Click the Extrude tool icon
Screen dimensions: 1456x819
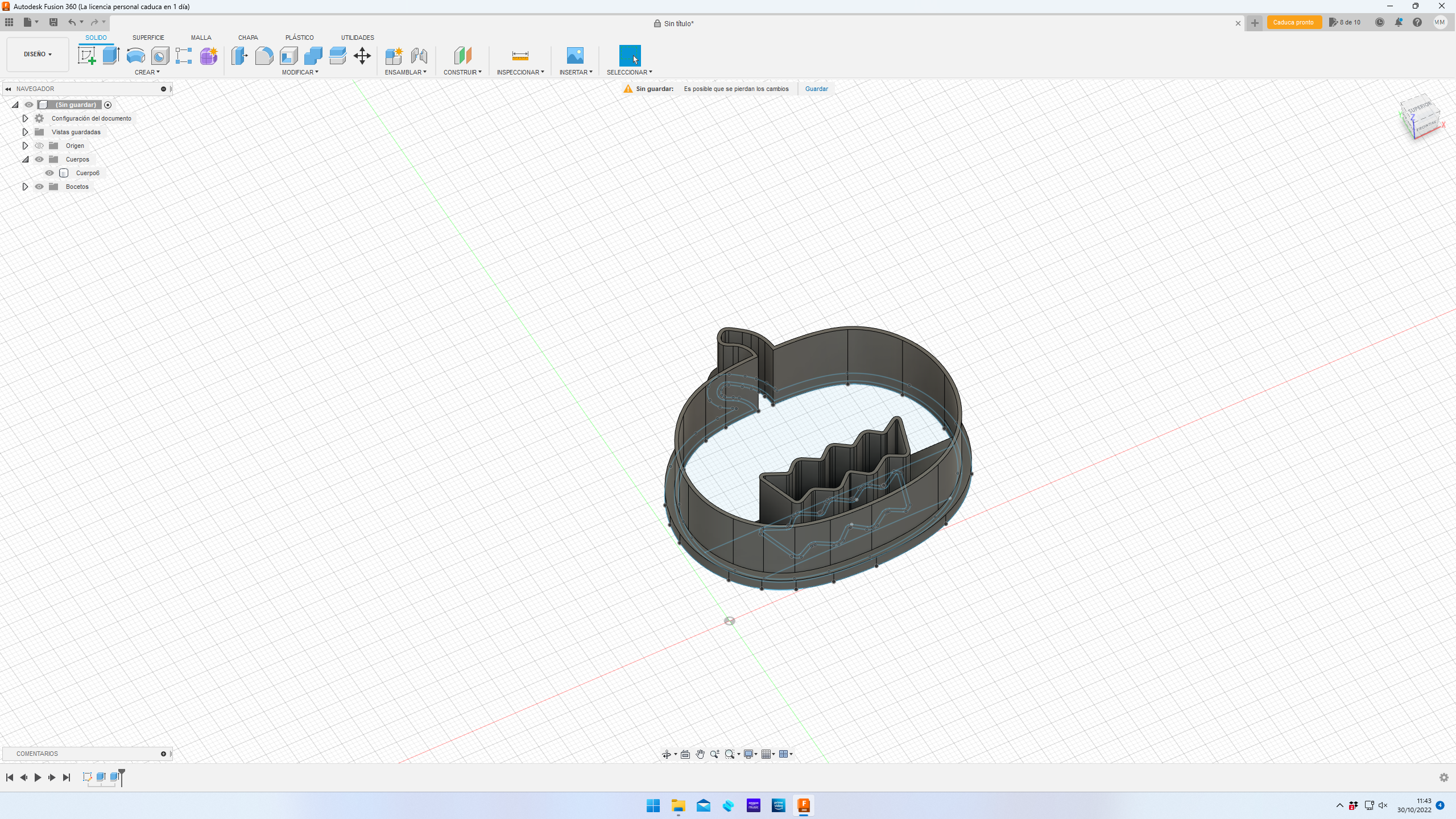pos(111,56)
